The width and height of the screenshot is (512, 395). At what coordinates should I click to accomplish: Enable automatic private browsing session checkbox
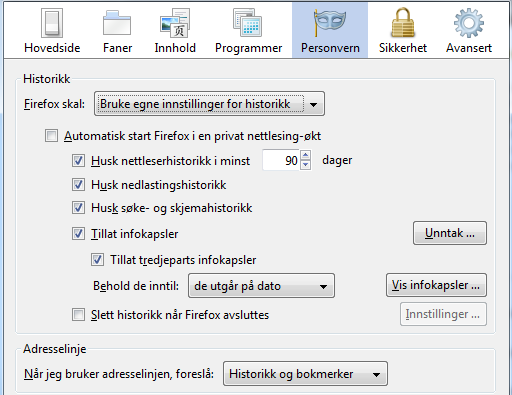[51, 136]
